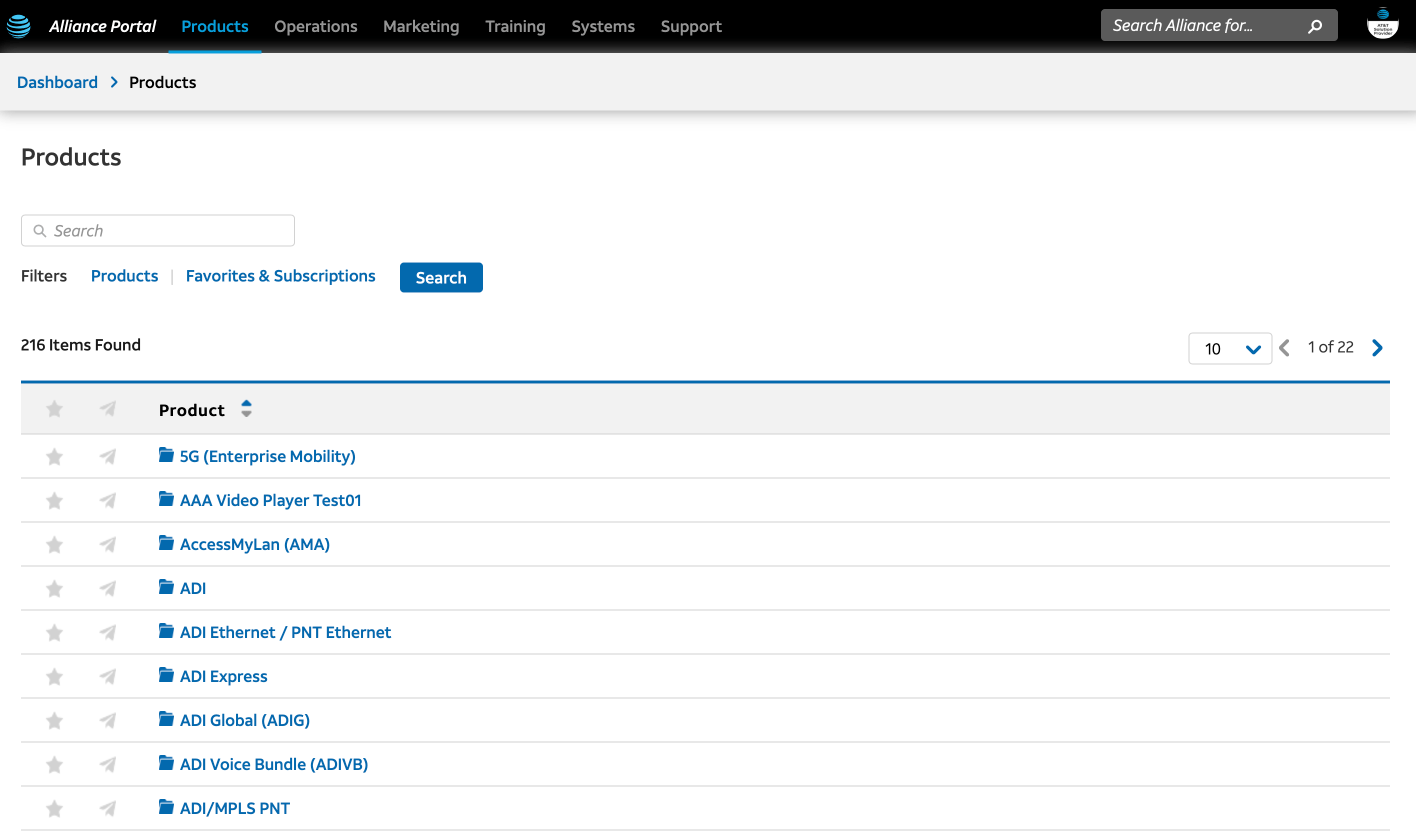Star the ADI Global (ADIG) product
Viewport: 1416px width, 833px height.
pyautogui.click(x=54, y=721)
